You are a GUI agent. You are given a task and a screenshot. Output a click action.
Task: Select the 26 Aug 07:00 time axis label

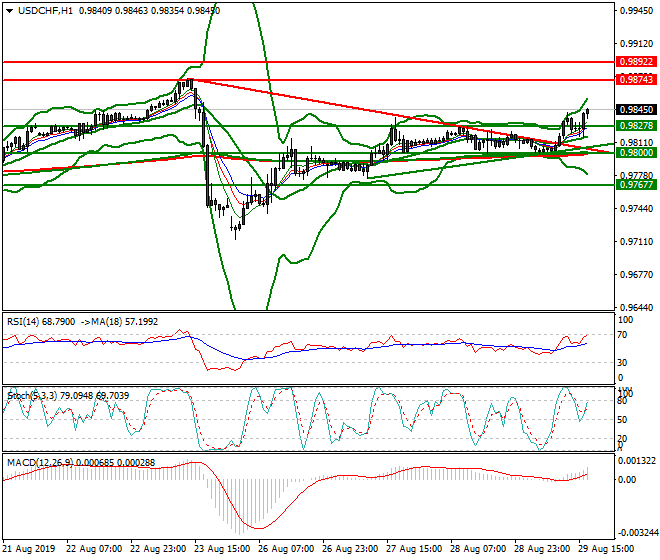click(x=286, y=549)
